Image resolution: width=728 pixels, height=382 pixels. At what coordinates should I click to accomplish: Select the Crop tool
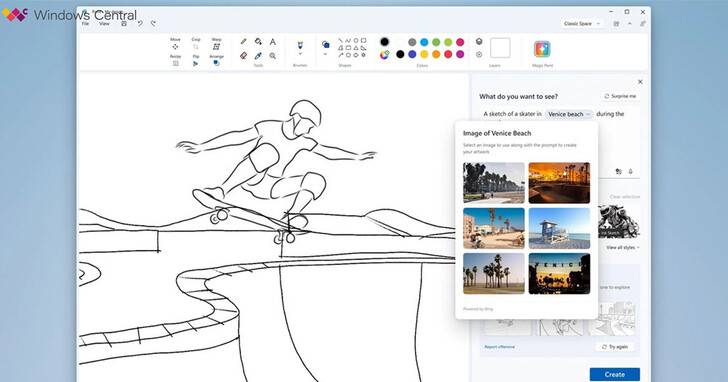[195, 44]
